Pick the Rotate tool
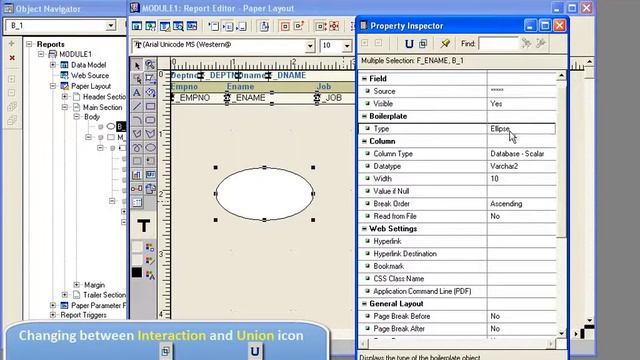Image resolution: width=640 pixels, height=360 pixels. tap(150, 93)
